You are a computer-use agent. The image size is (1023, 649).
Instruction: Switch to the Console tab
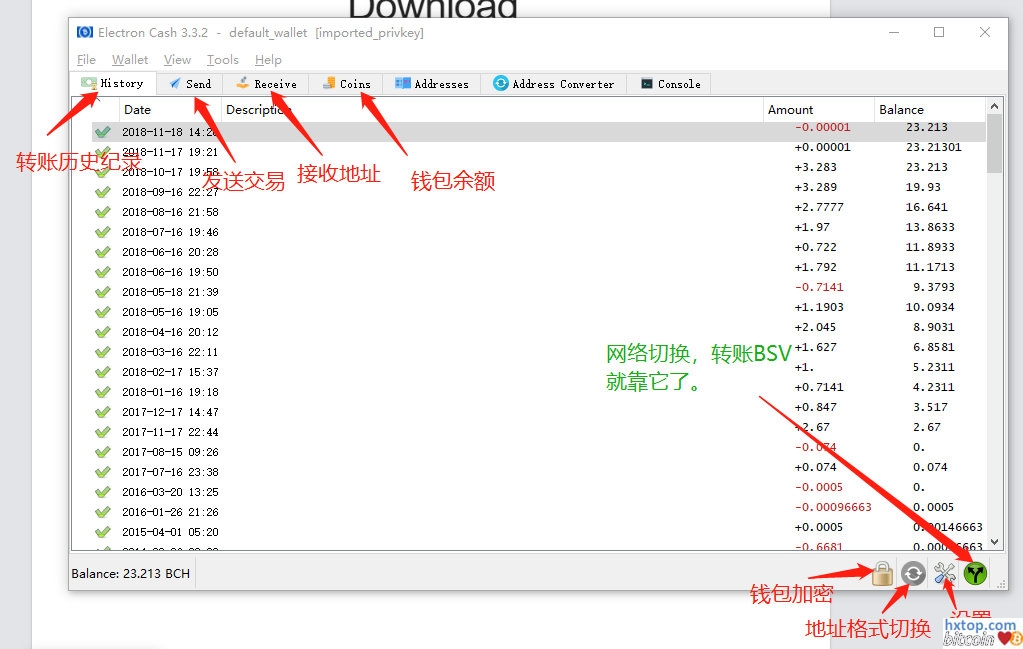pyautogui.click(x=670, y=84)
